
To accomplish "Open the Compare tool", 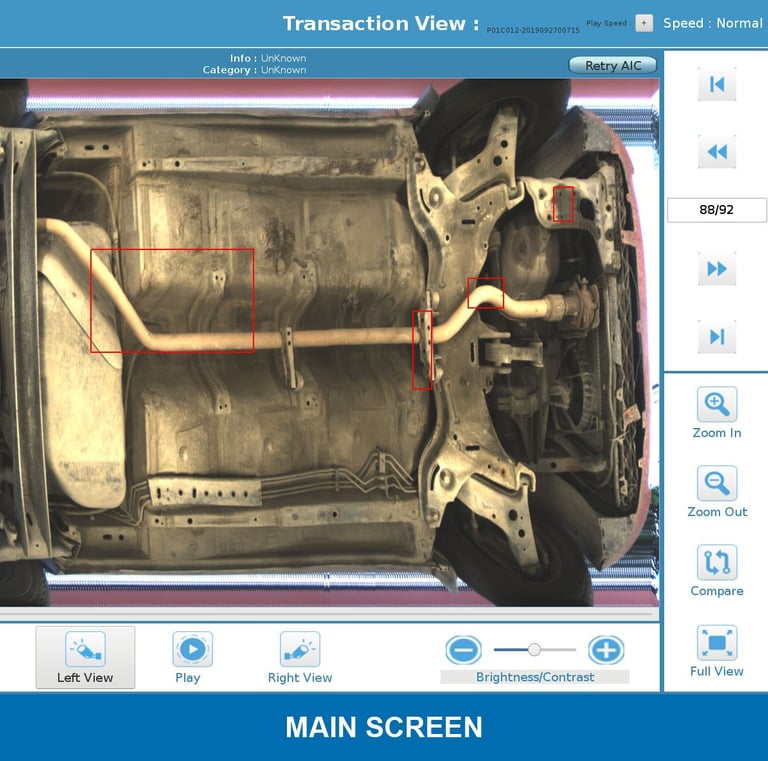I will 717,562.
